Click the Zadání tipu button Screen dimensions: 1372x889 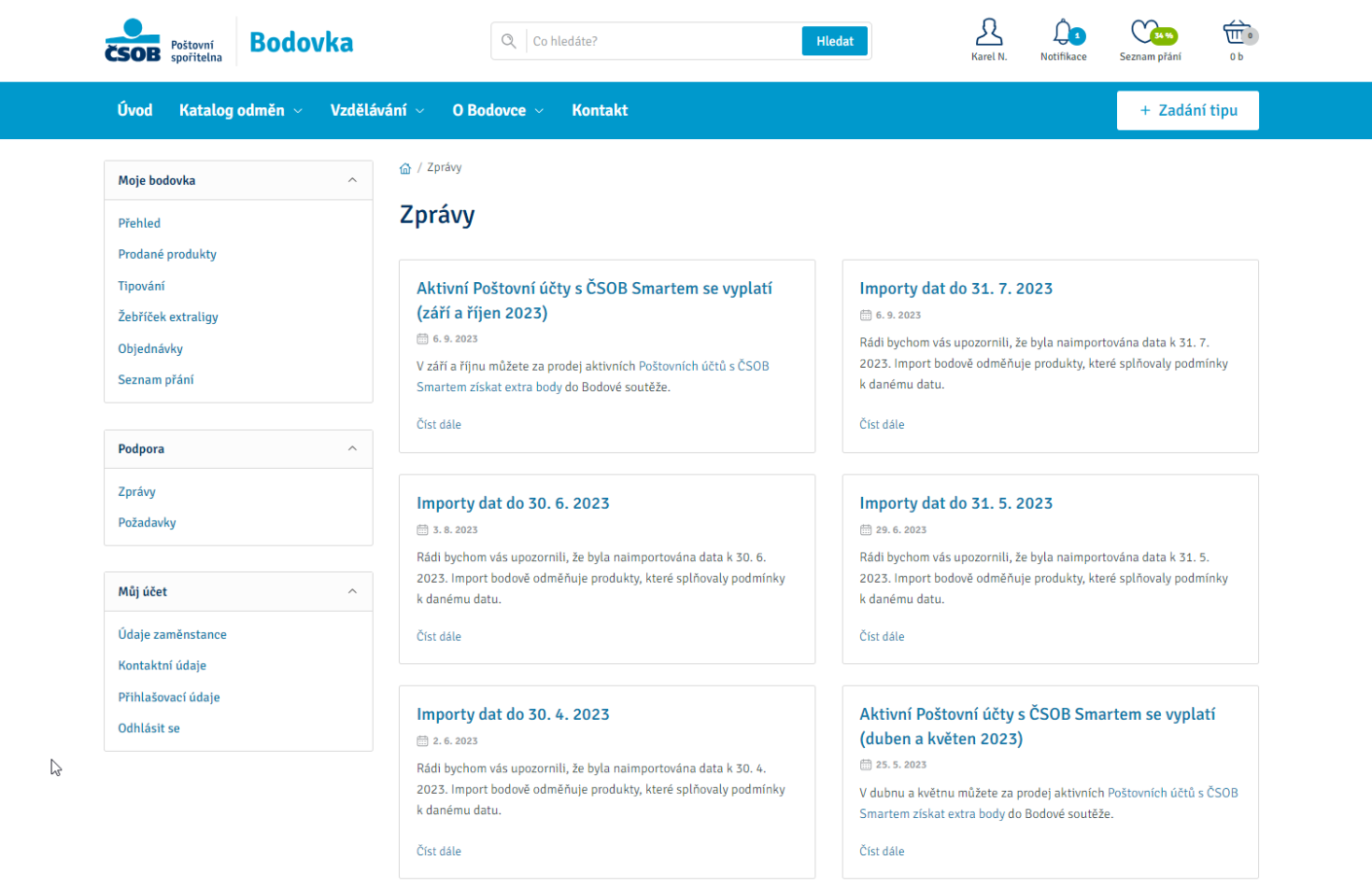tap(1188, 110)
